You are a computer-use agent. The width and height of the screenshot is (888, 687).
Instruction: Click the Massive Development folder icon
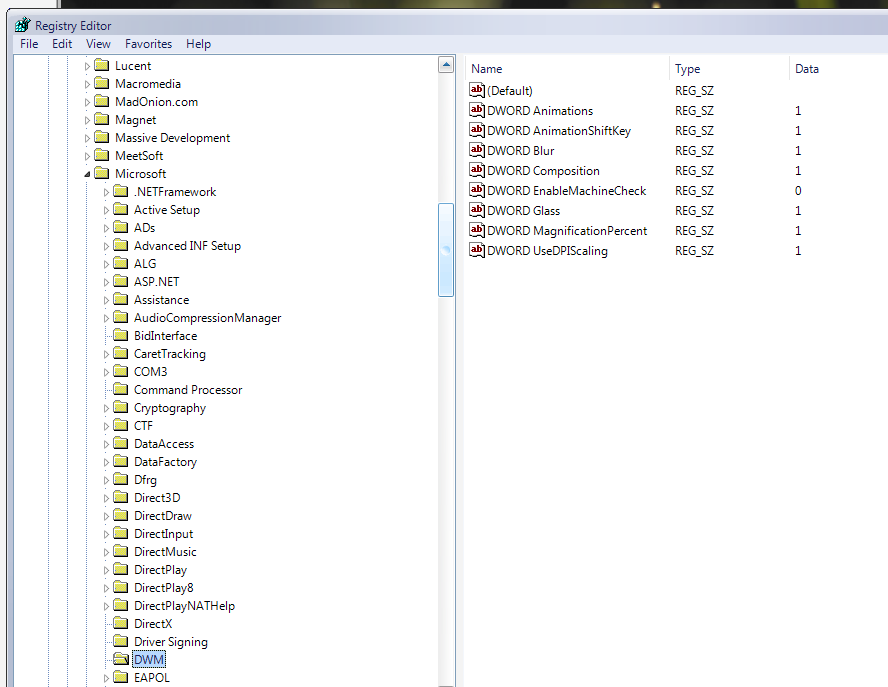[102, 137]
